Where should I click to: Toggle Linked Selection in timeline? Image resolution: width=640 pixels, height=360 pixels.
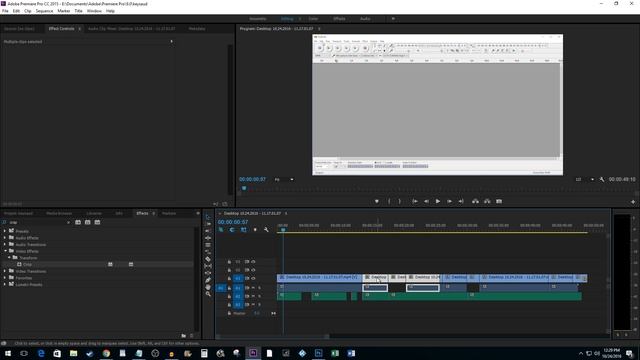pos(244,230)
